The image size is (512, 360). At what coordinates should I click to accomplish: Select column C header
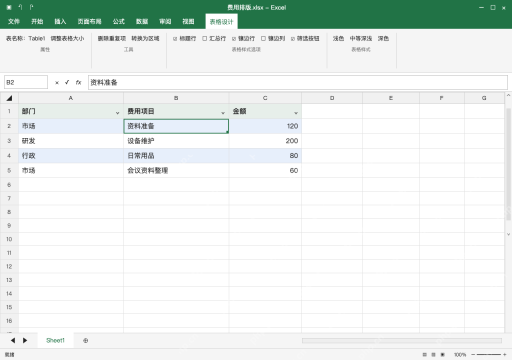(x=265, y=98)
